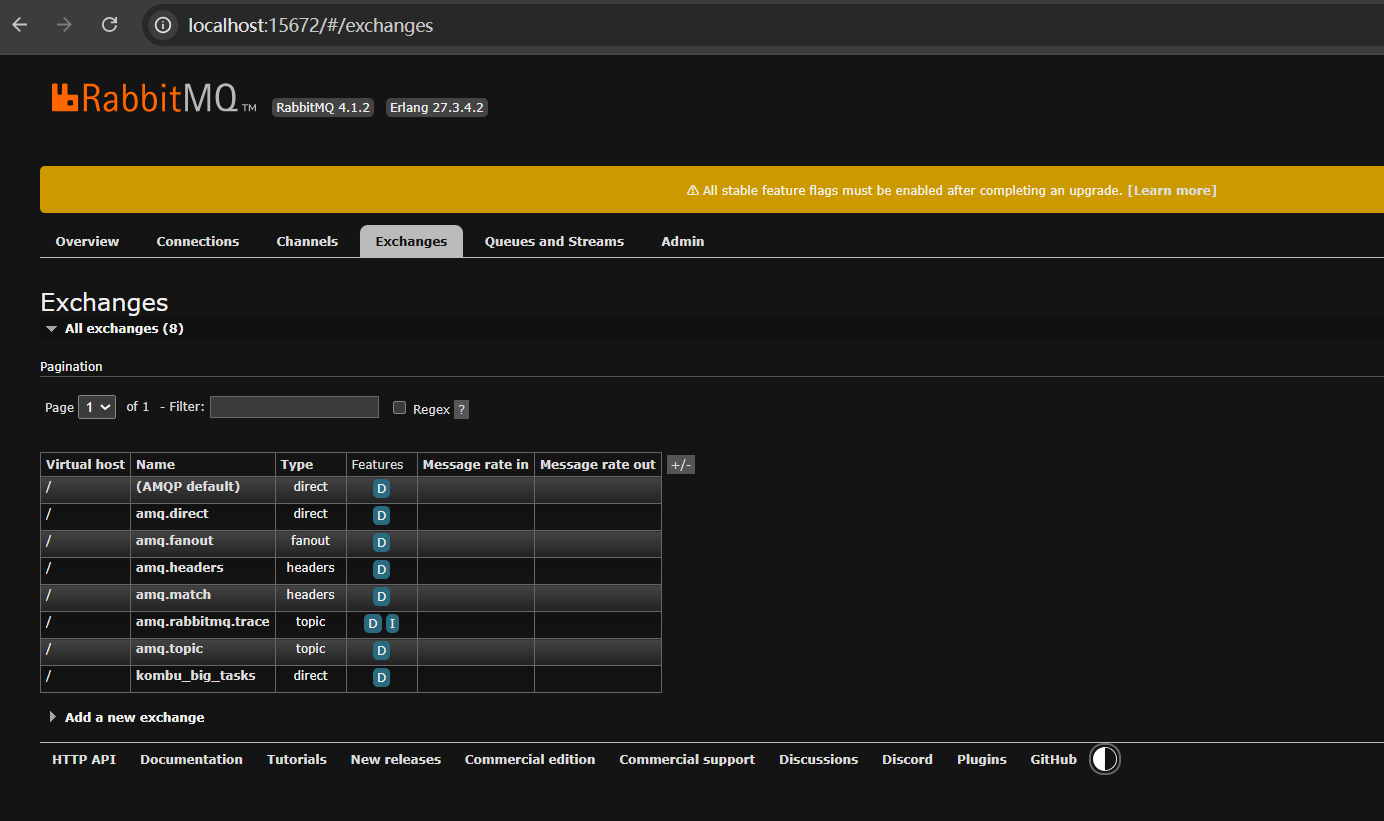Open the HTTP API footer link

tap(84, 760)
